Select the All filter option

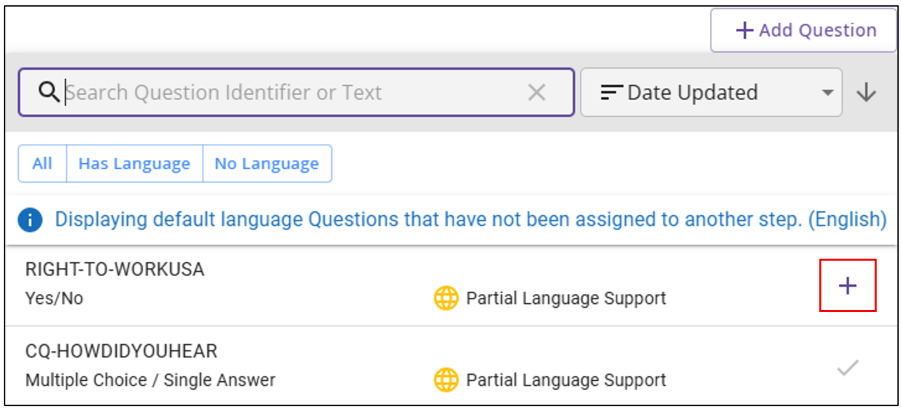click(x=42, y=163)
